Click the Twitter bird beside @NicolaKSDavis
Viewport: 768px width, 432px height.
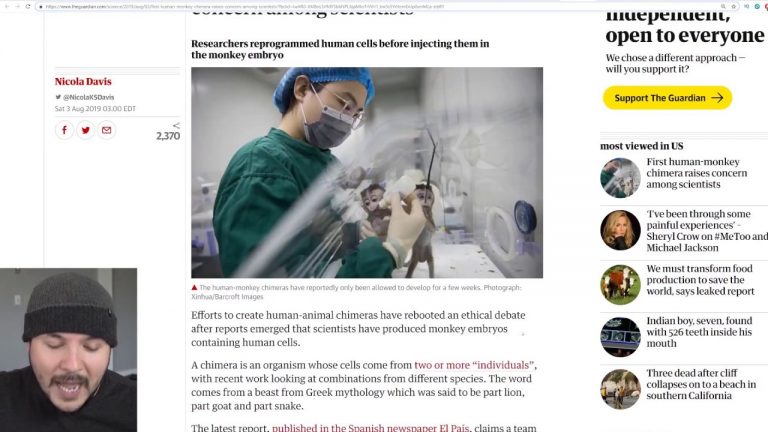(x=58, y=97)
